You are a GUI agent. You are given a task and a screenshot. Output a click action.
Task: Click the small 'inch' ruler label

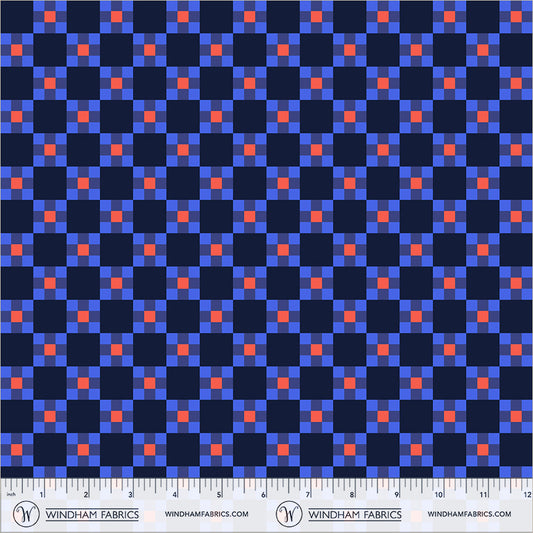point(11,494)
